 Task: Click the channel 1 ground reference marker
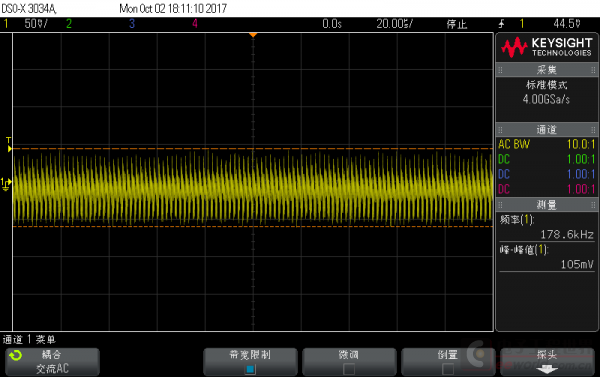(6, 184)
